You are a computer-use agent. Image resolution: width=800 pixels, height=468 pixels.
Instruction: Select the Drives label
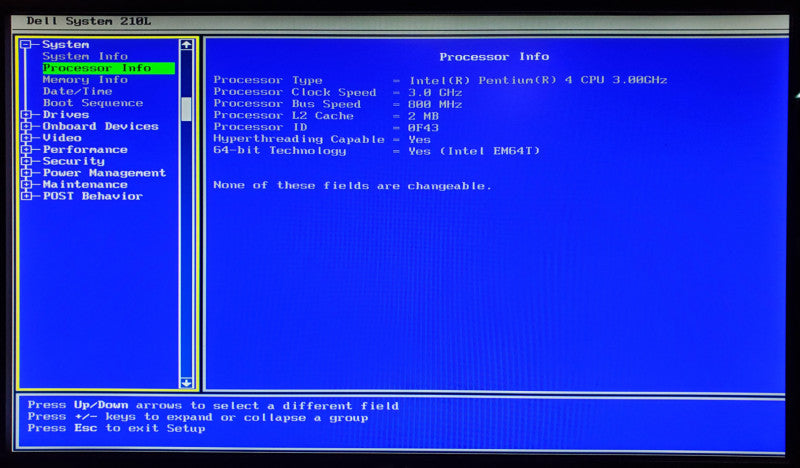tap(66, 114)
